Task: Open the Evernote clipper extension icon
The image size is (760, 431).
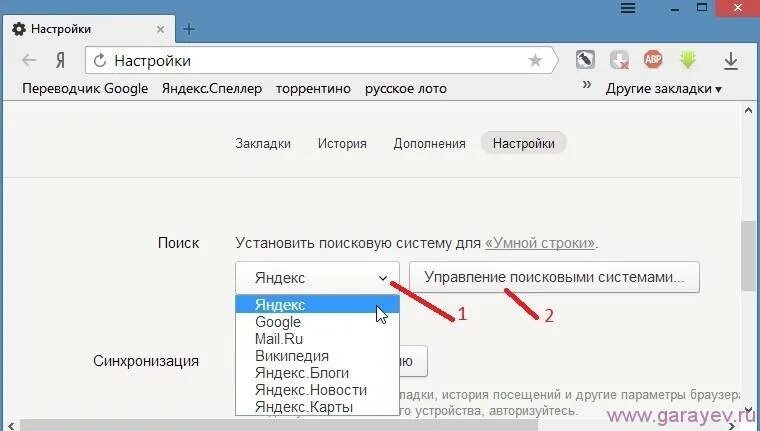Action: click(x=585, y=60)
